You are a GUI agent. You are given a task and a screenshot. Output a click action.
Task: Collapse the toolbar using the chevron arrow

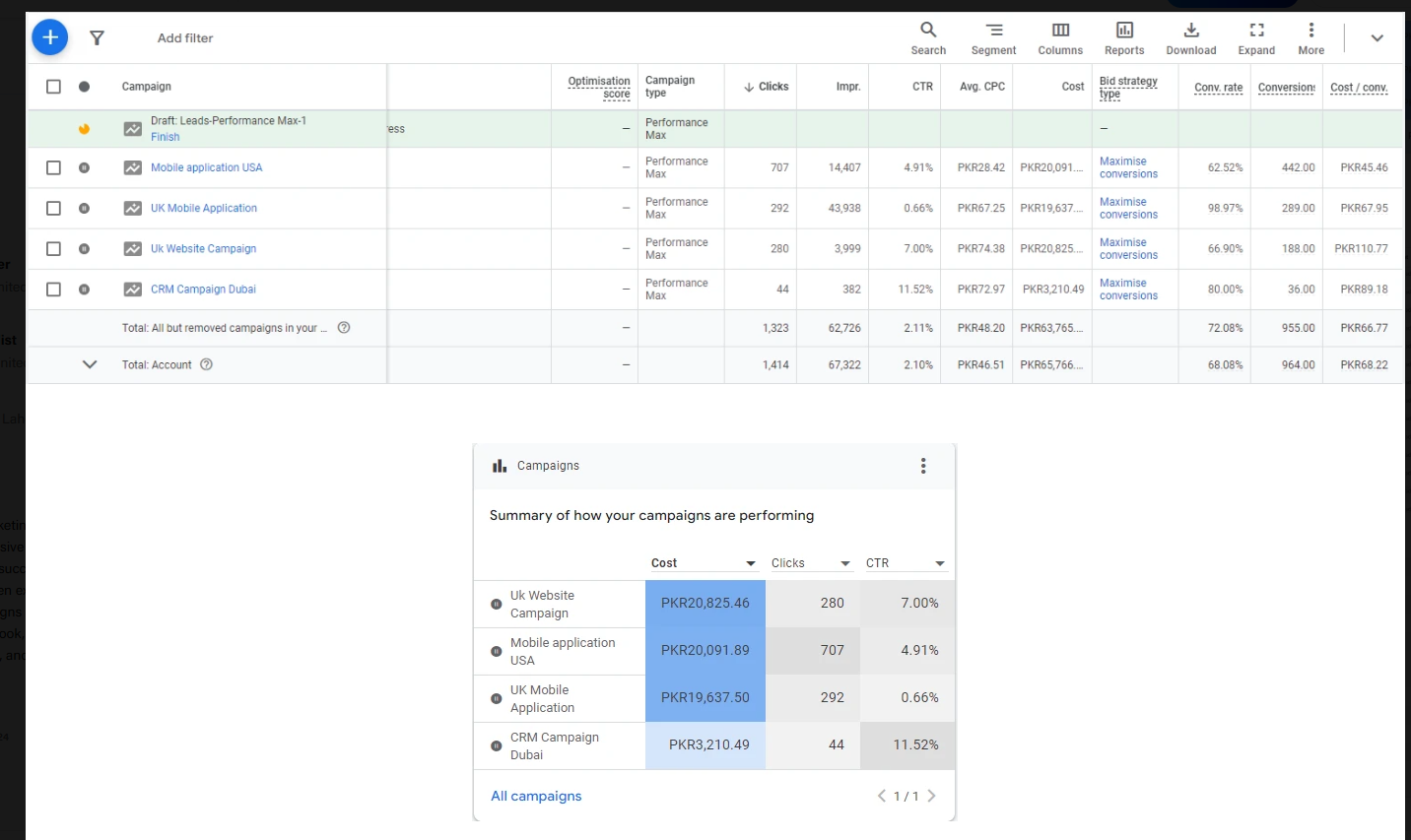coord(1377,38)
